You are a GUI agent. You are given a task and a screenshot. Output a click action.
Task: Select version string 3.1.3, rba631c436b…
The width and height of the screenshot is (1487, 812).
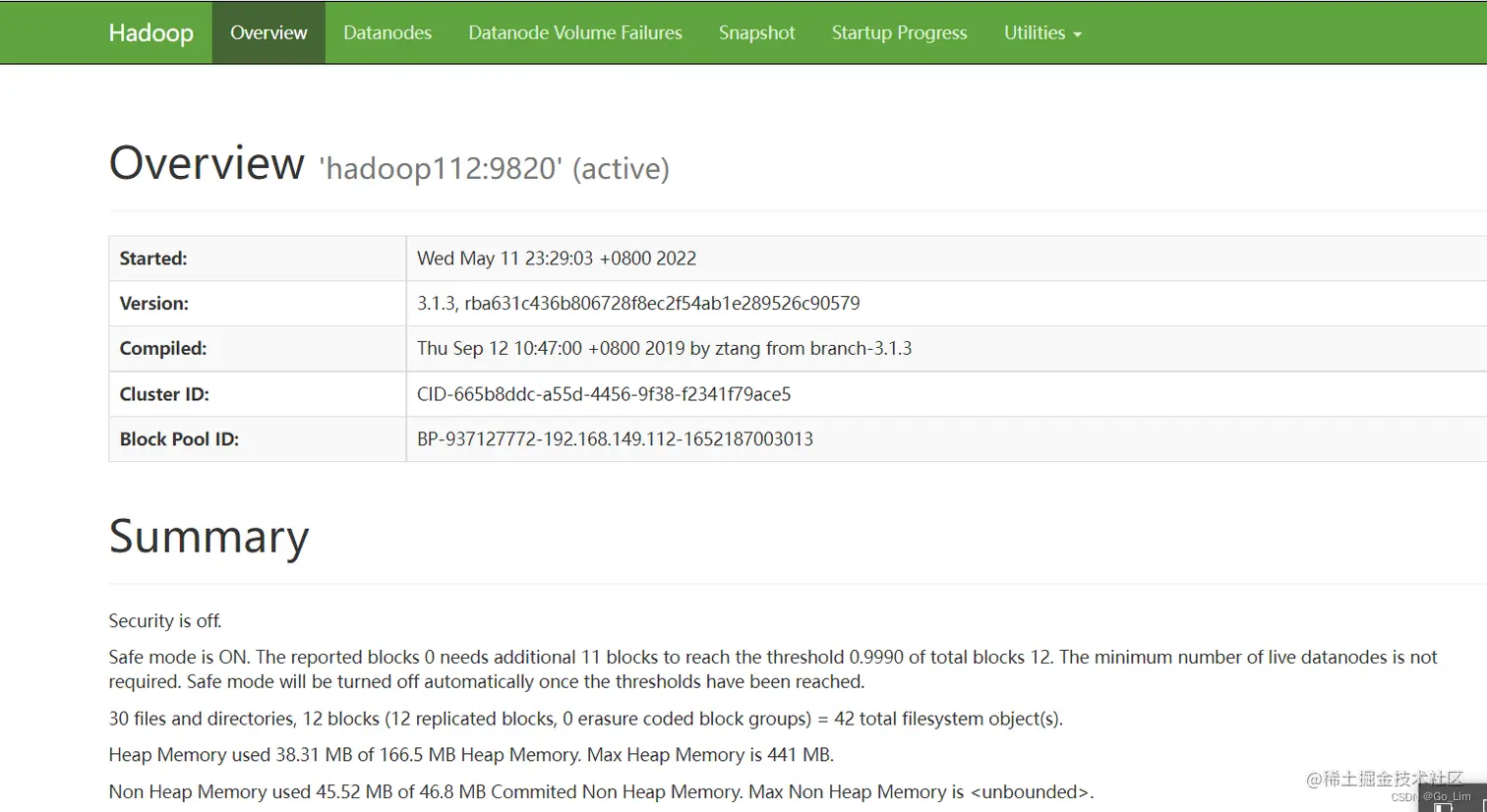[638, 304]
